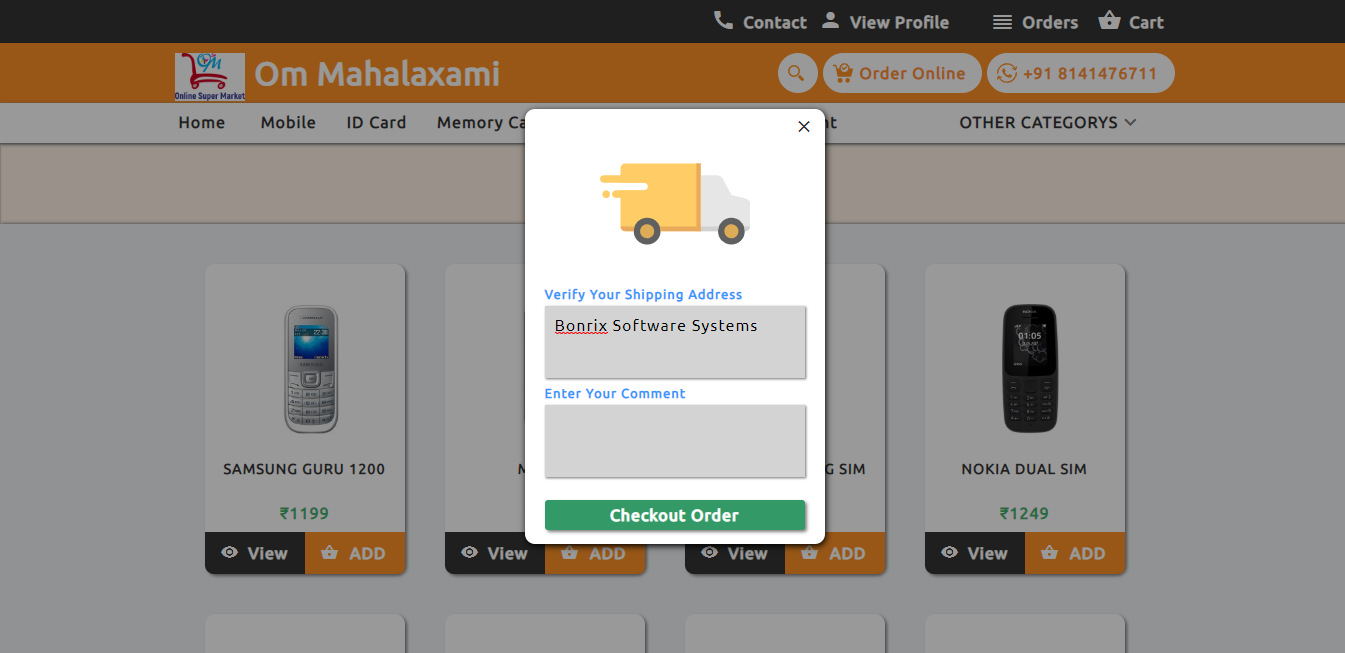
Task: Add Samsung Guru 1200 to cart
Action: click(x=355, y=553)
